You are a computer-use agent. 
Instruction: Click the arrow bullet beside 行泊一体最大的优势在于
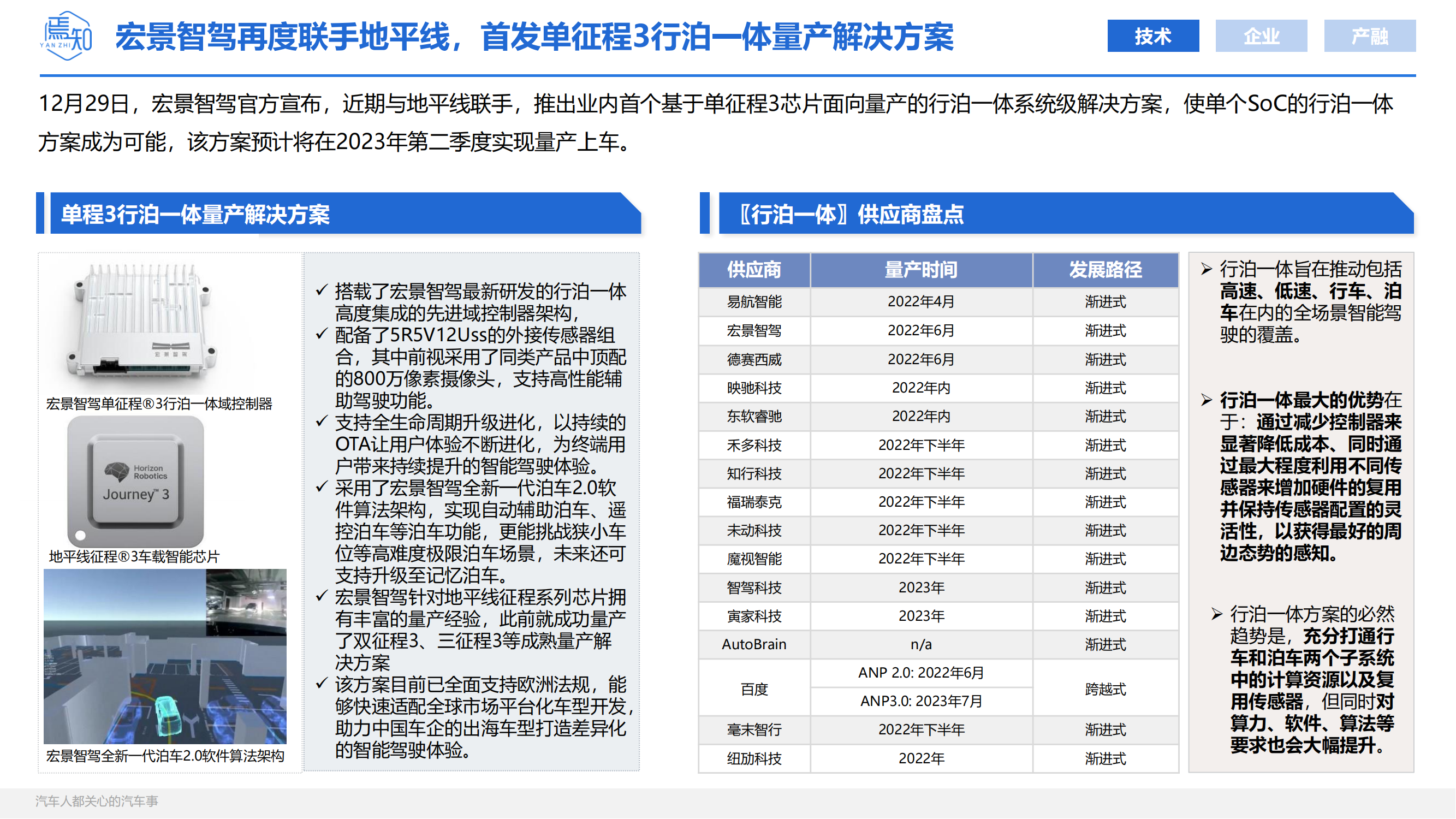tap(1207, 401)
